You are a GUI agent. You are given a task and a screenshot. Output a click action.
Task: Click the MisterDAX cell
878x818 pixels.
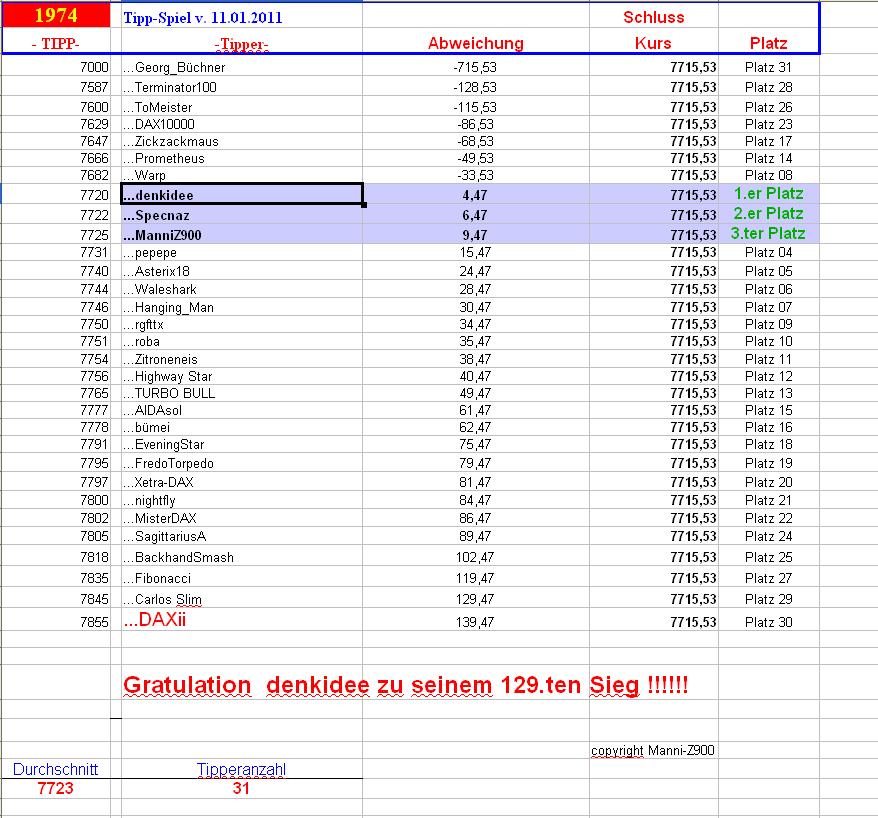pyautogui.click(x=242, y=518)
